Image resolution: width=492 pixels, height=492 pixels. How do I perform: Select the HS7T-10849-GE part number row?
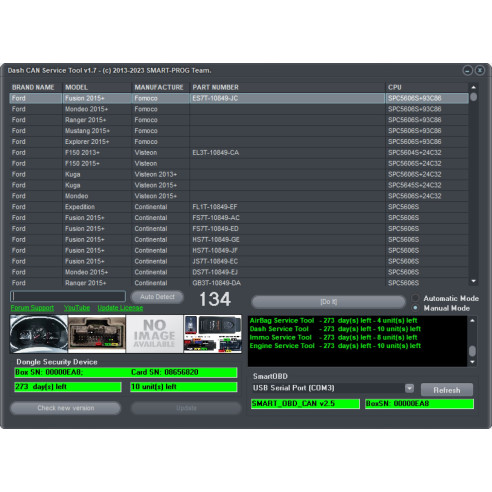point(239,240)
